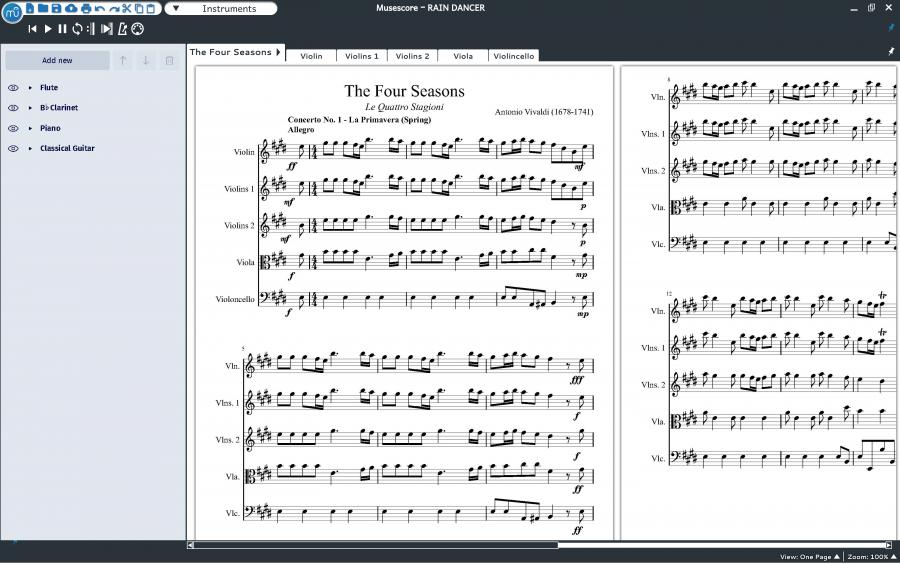Image resolution: width=900 pixels, height=564 pixels.
Task: Pause the playback
Action: 63,29
